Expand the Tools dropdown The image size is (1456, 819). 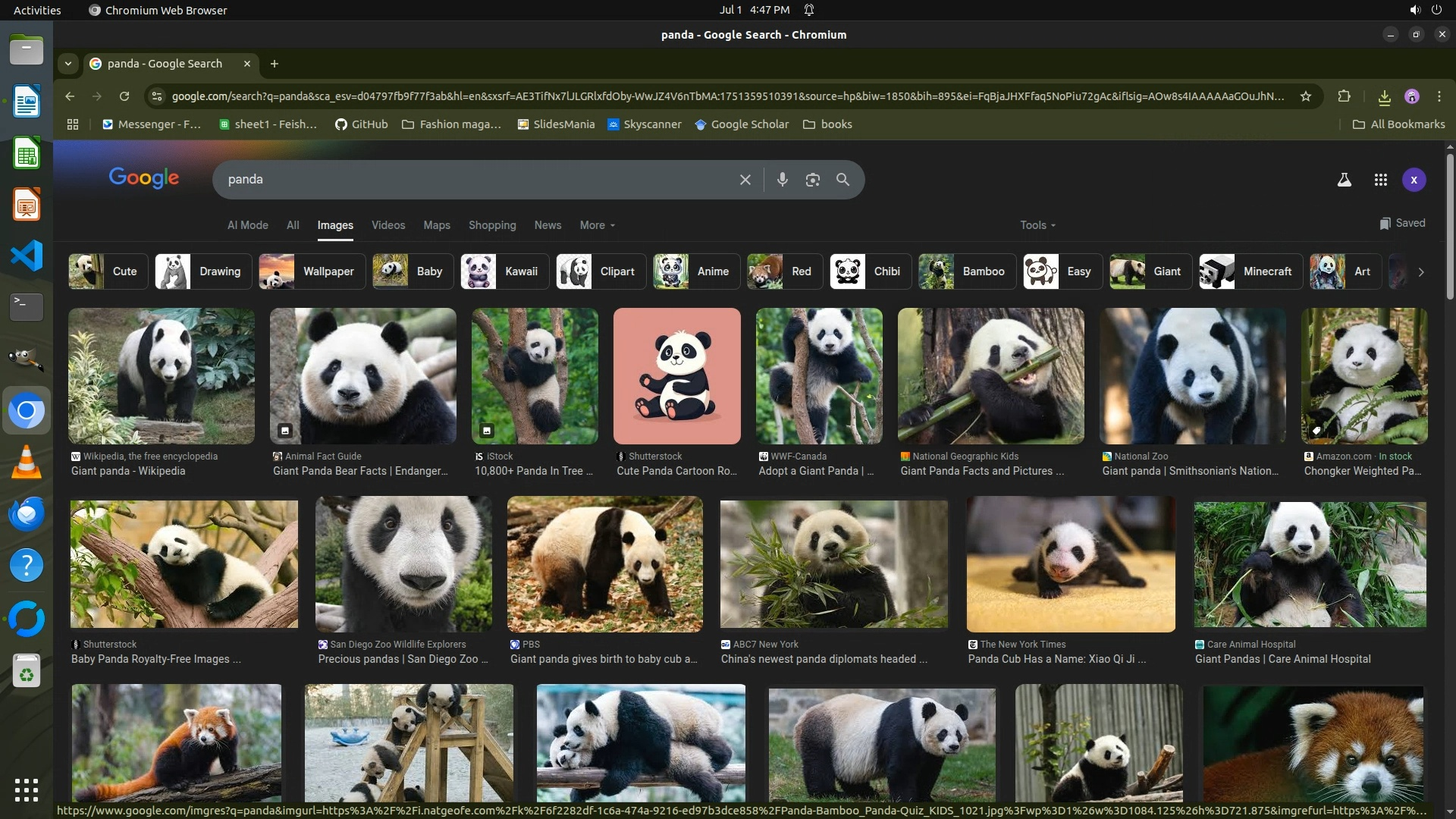pos(1037,225)
